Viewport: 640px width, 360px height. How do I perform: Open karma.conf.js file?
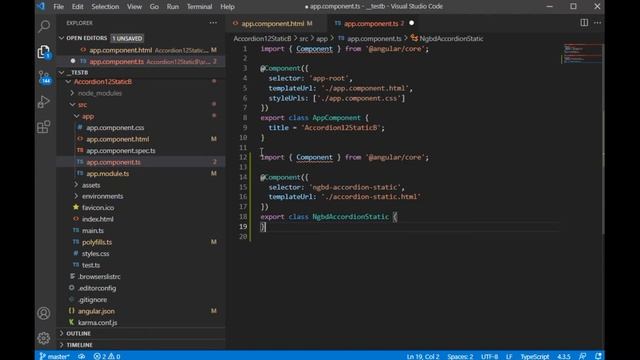pos(98,322)
